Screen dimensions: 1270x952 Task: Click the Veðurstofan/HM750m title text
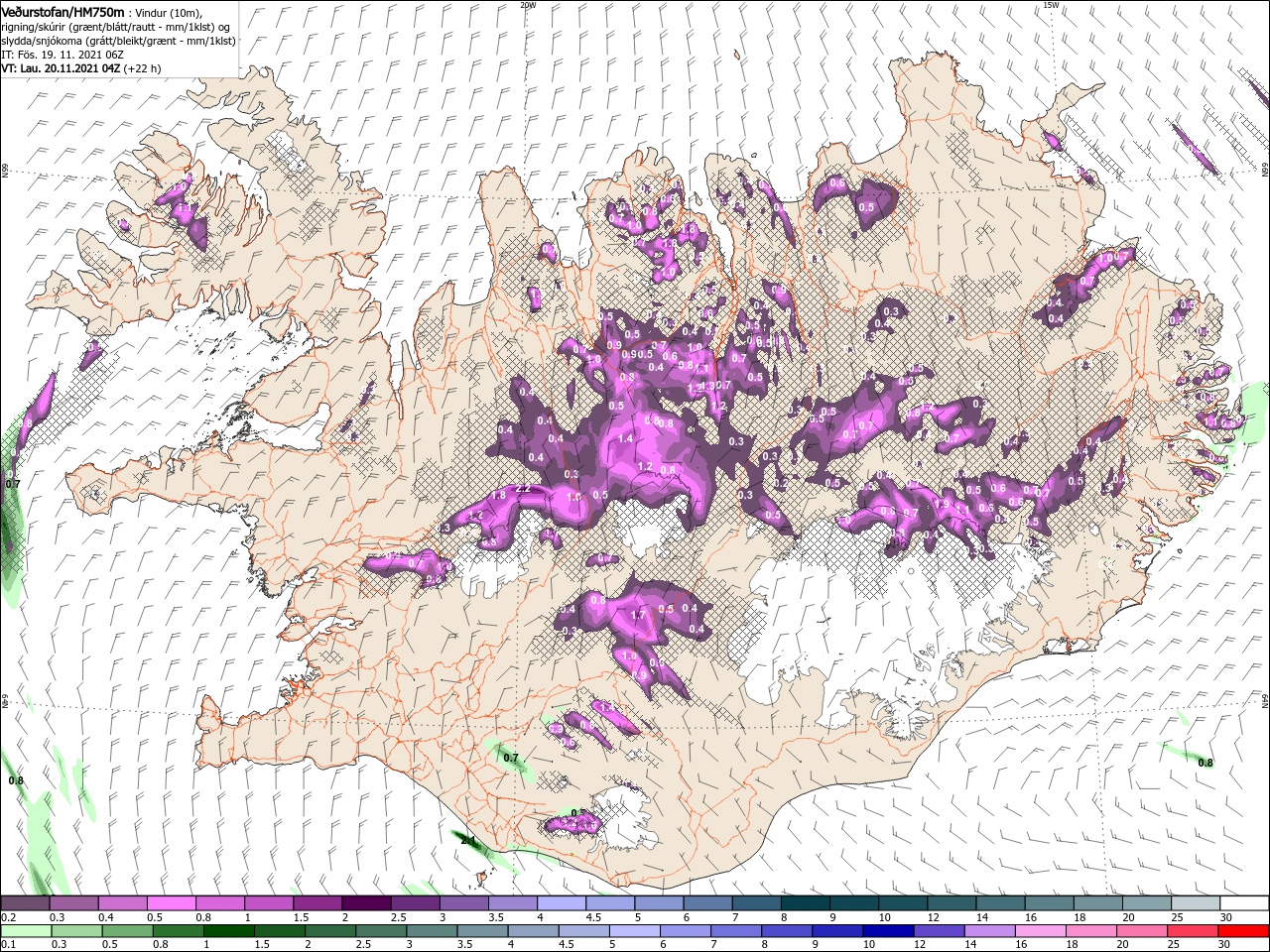click(x=63, y=11)
